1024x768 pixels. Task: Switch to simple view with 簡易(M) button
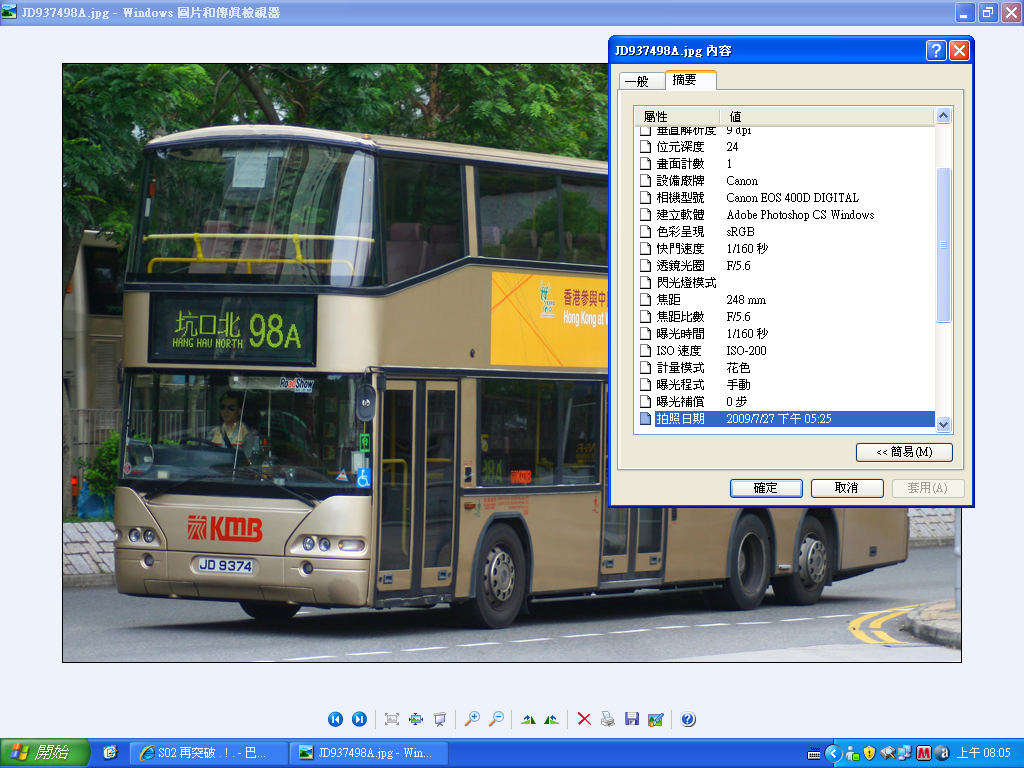904,452
